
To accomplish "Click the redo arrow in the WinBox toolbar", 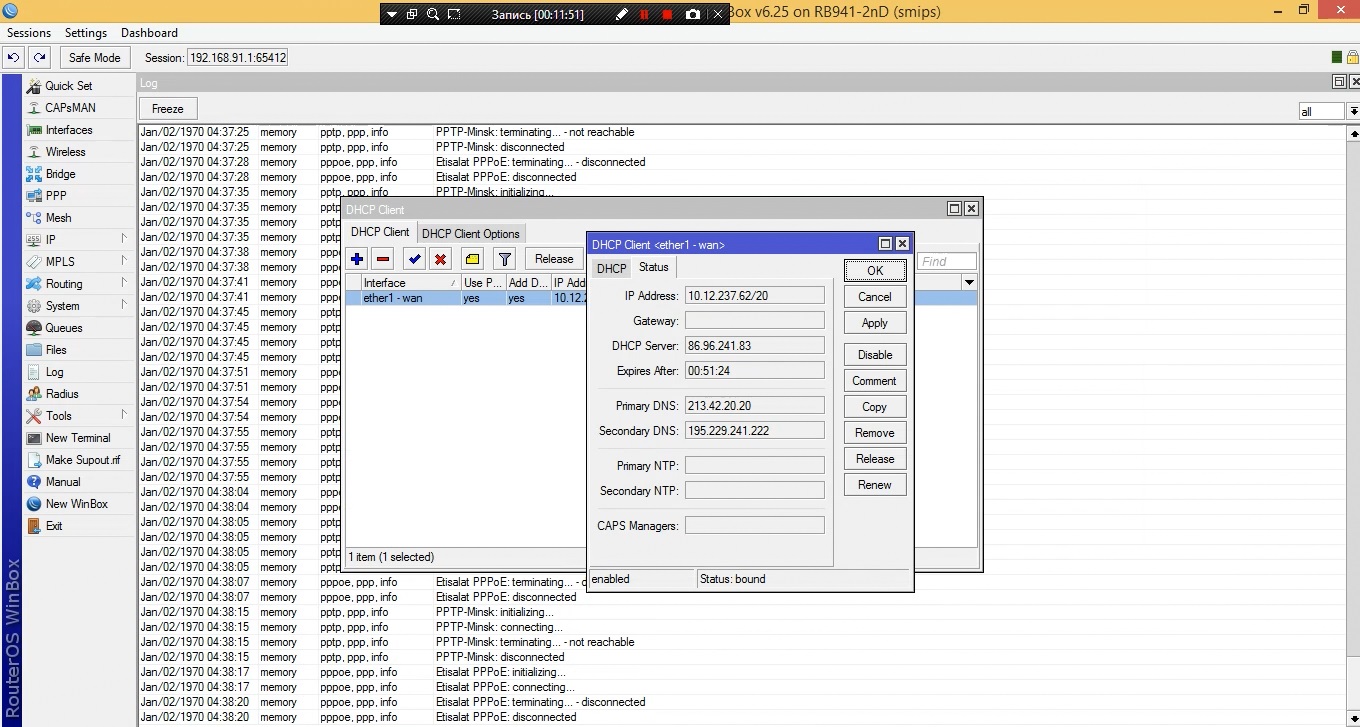I will 39,58.
